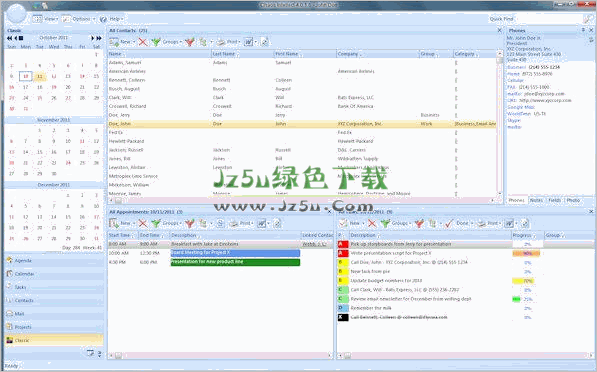Open the Options menu

coord(78,19)
